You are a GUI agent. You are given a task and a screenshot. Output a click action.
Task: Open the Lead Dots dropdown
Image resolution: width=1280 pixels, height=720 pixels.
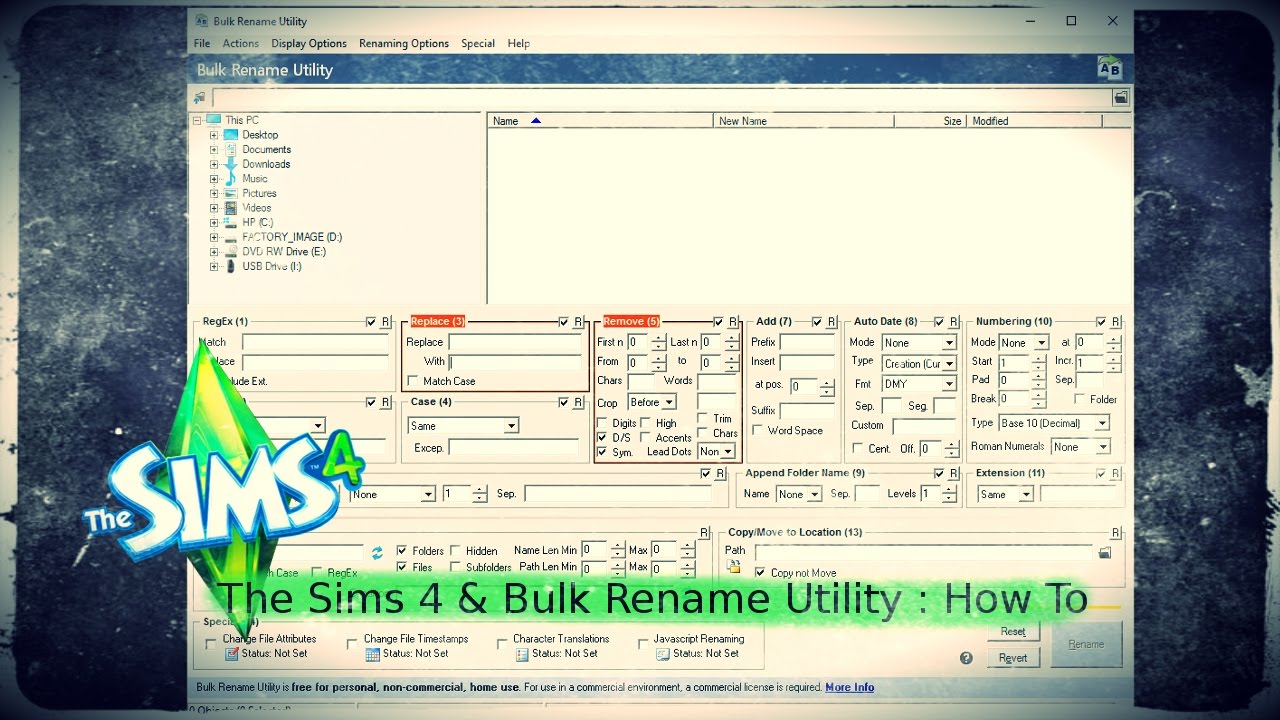point(716,451)
